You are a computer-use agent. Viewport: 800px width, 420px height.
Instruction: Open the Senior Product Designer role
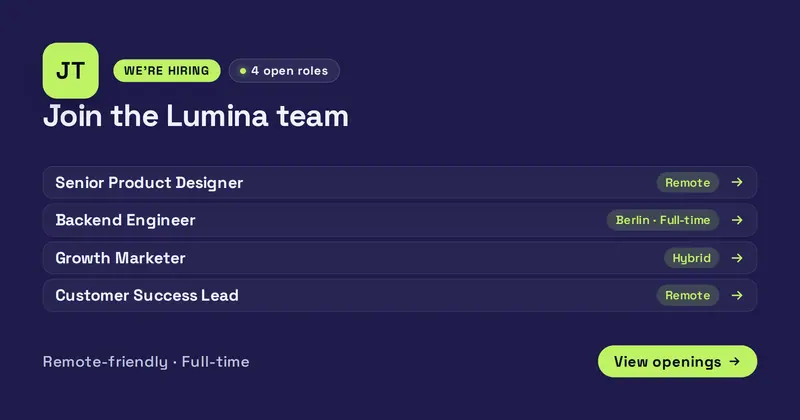(399, 182)
